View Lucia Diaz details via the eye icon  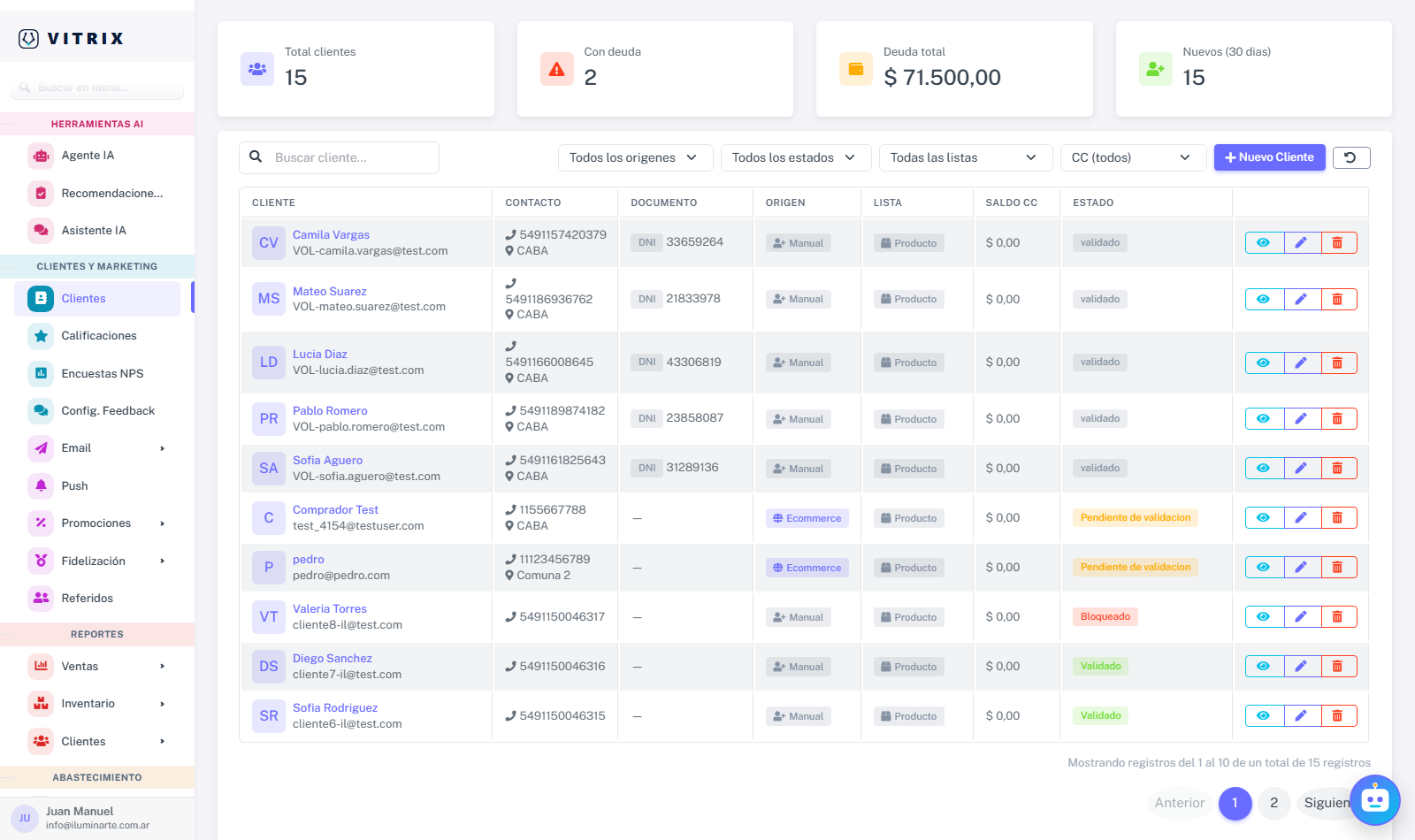point(1264,363)
